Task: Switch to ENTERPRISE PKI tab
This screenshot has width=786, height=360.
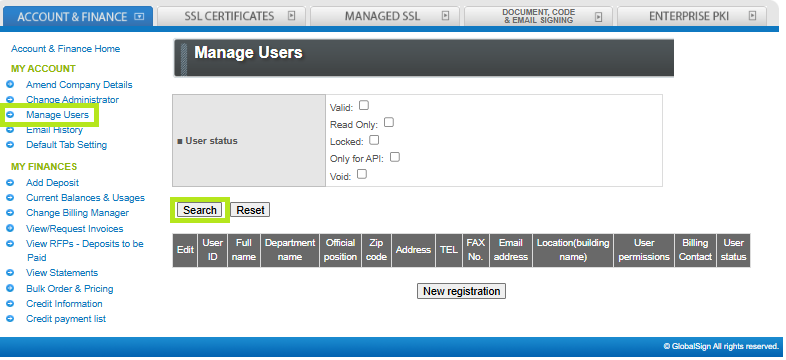Action: pos(692,16)
